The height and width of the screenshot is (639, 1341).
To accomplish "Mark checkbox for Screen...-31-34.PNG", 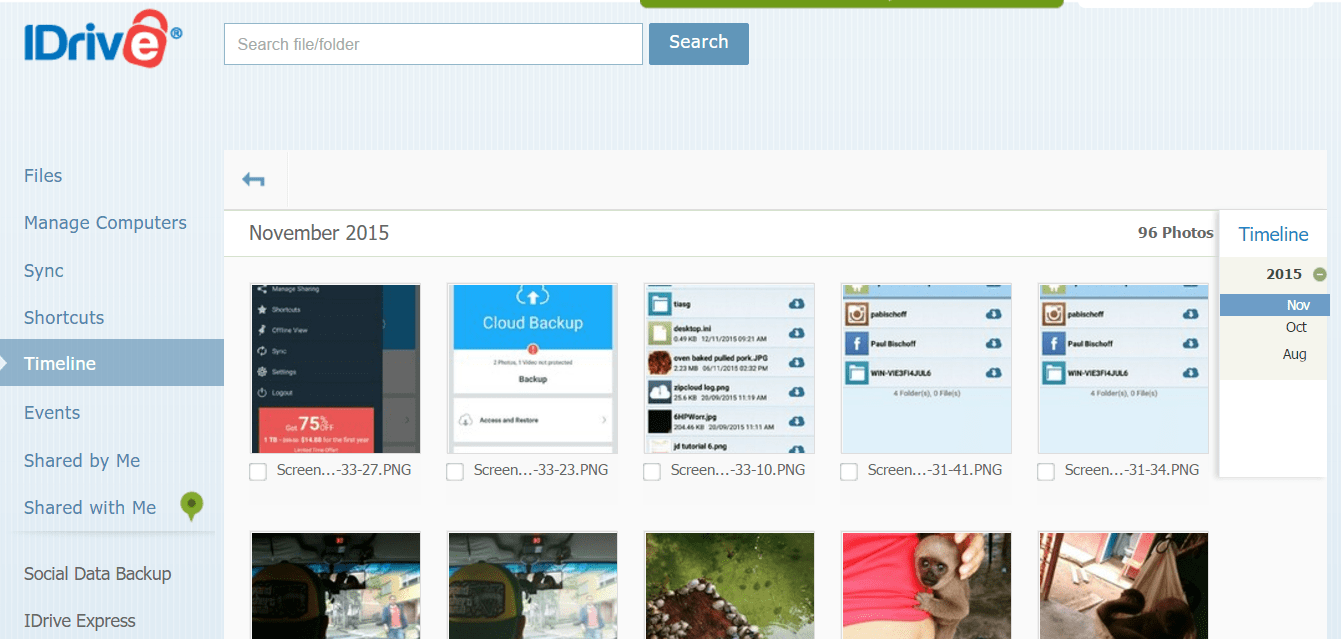I will pos(1046,472).
